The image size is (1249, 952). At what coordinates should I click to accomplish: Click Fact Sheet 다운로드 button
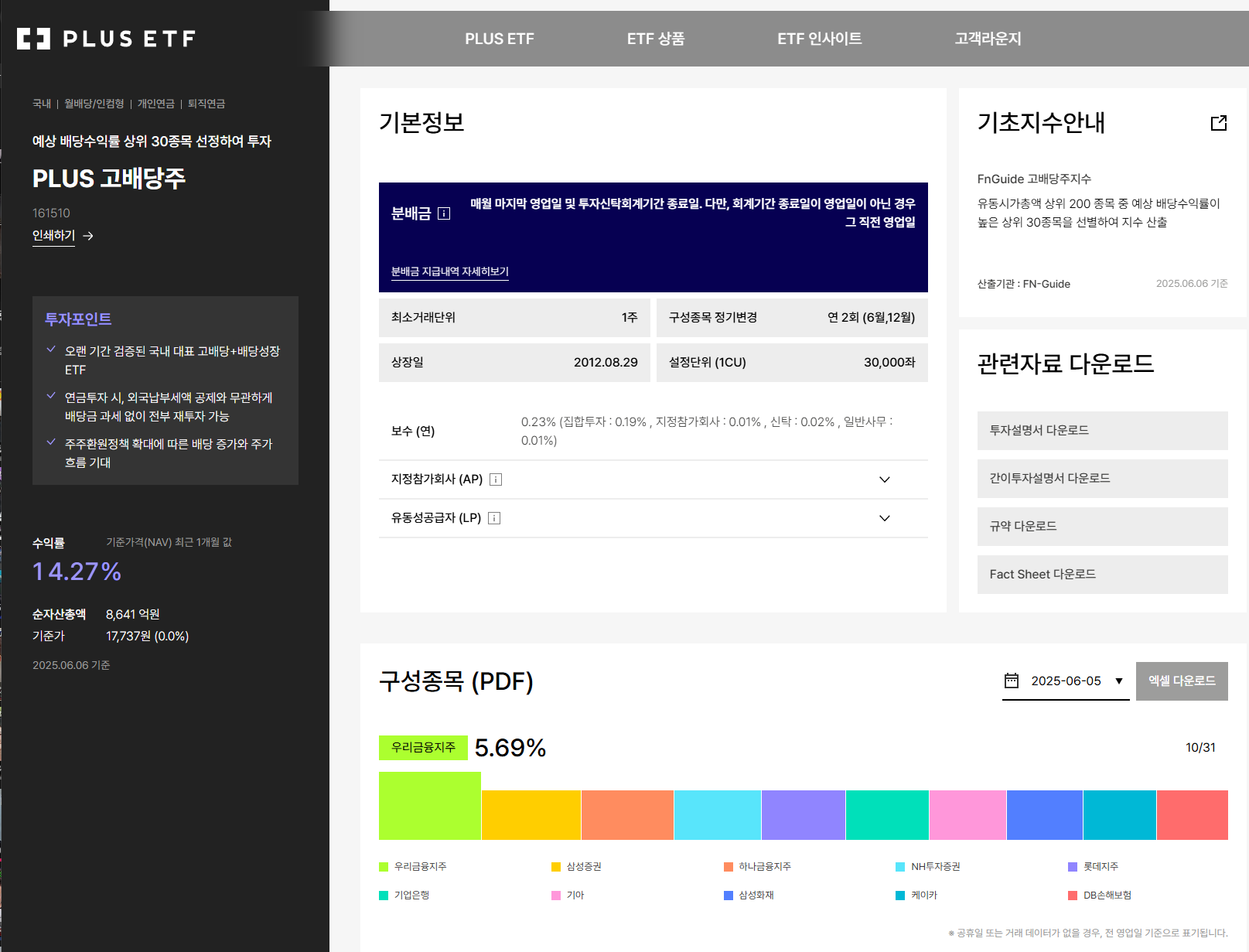click(x=1103, y=575)
